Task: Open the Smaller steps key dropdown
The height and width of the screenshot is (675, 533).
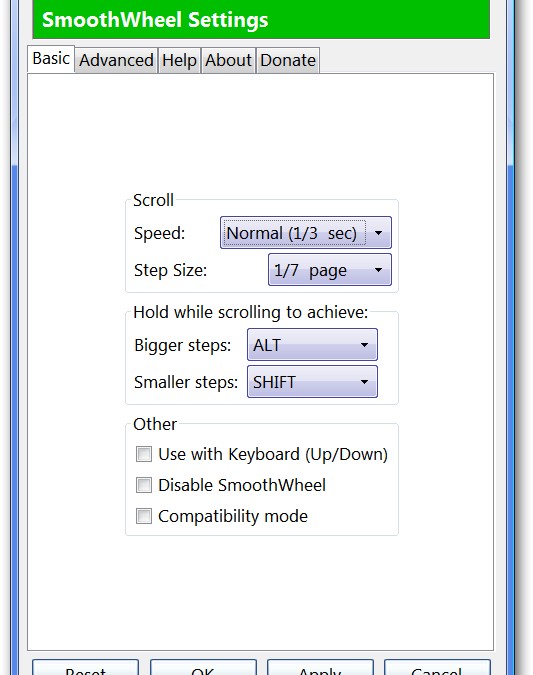Action: click(x=312, y=382)
